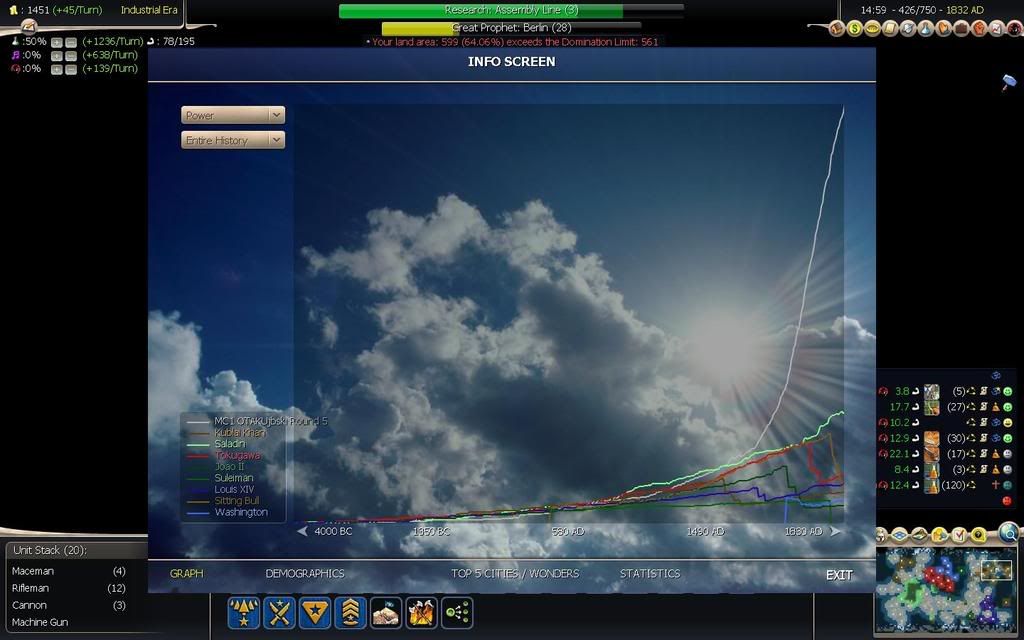Toggle the tile grid minimap icon

(x=899, y=536)
